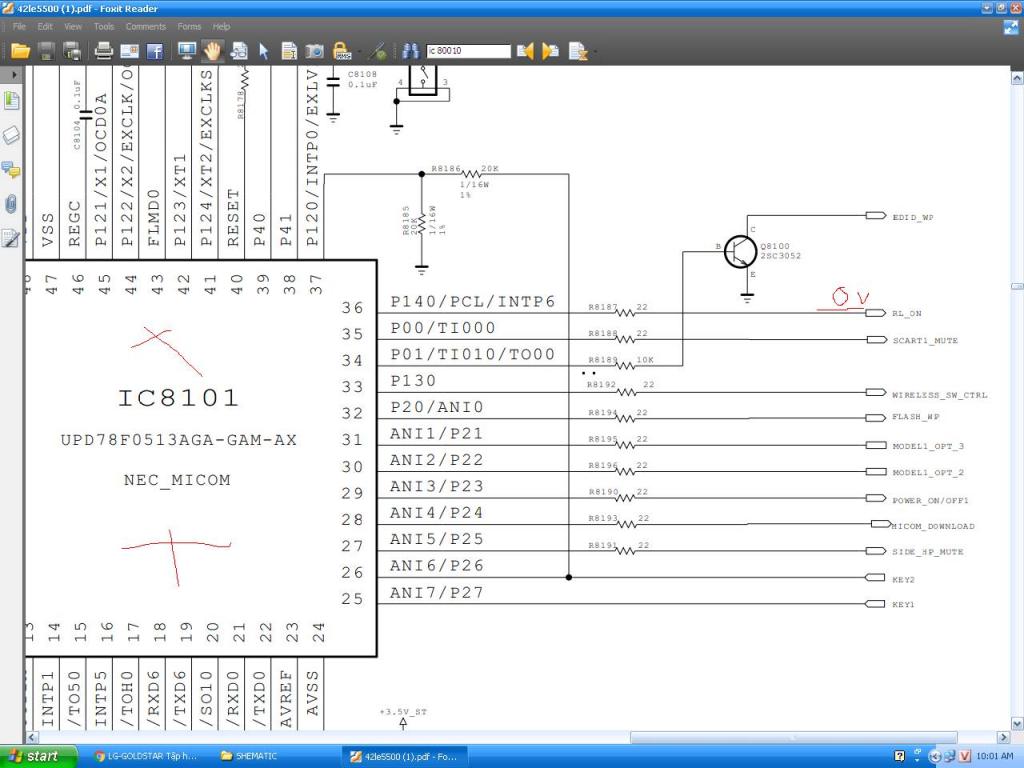The height and width of the screenshot is (768, 1024).
Task: Open the Pages layers panel icon
Action: [x=11, y=135]
